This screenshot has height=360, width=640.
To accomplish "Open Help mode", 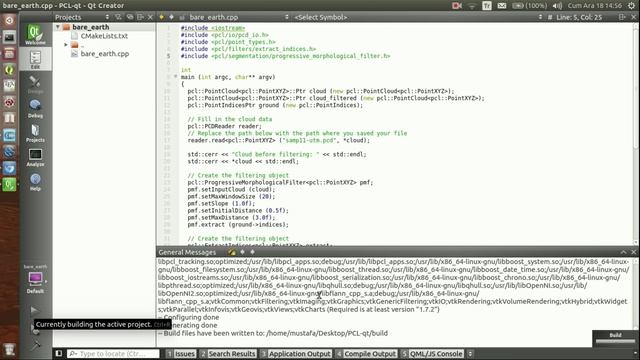I will click(35, 182).
